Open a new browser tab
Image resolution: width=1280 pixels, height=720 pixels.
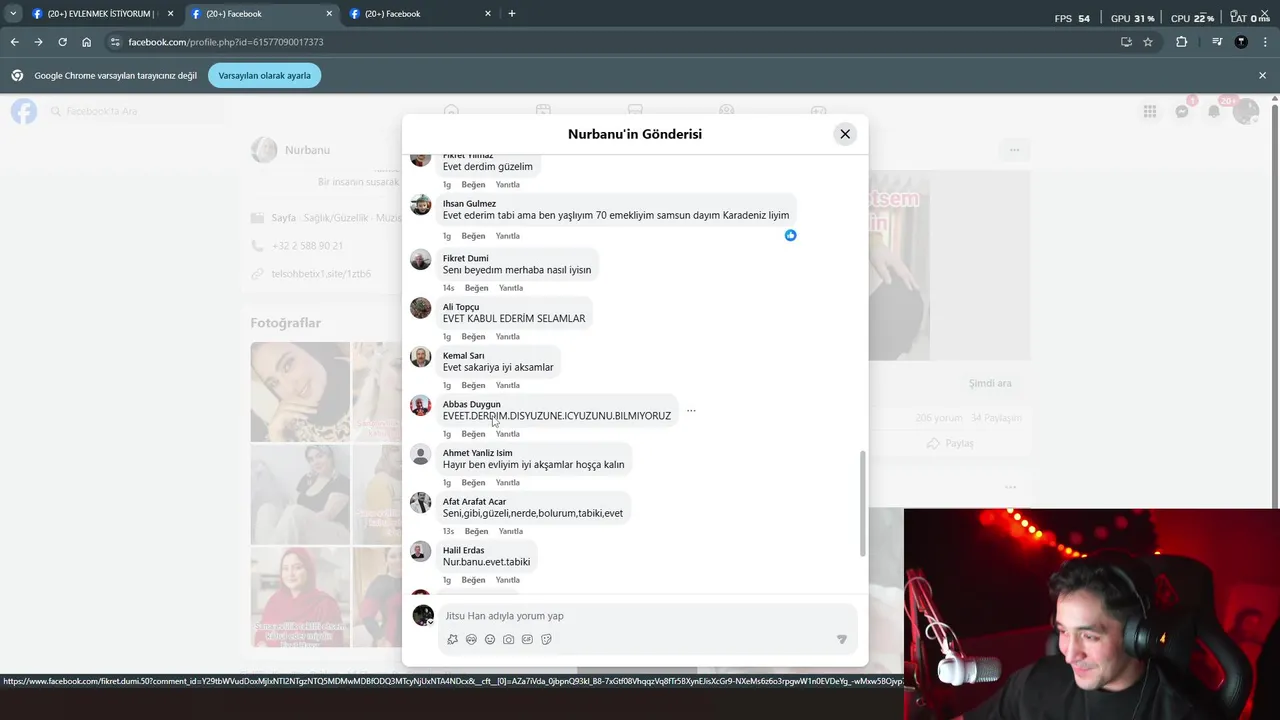click(512, 14)
